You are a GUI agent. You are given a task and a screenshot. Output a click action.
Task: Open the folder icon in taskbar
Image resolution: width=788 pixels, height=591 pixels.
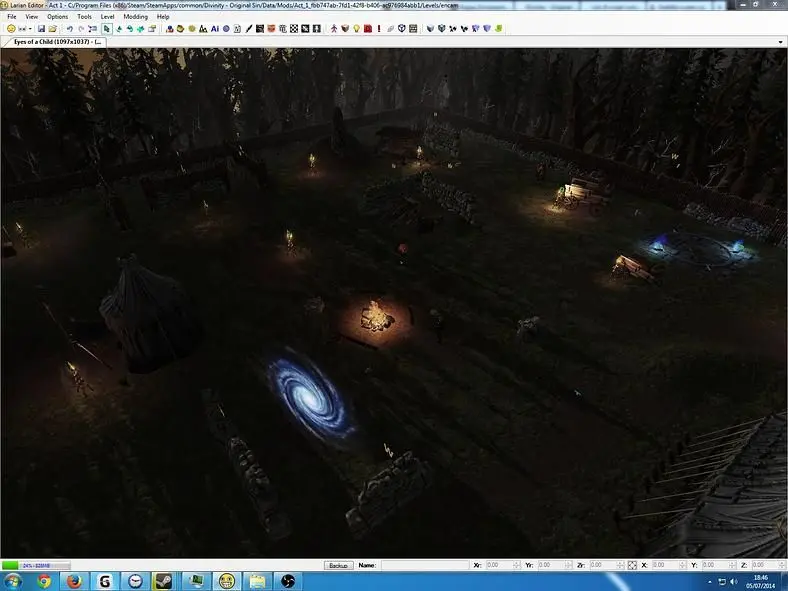point(257,581)
